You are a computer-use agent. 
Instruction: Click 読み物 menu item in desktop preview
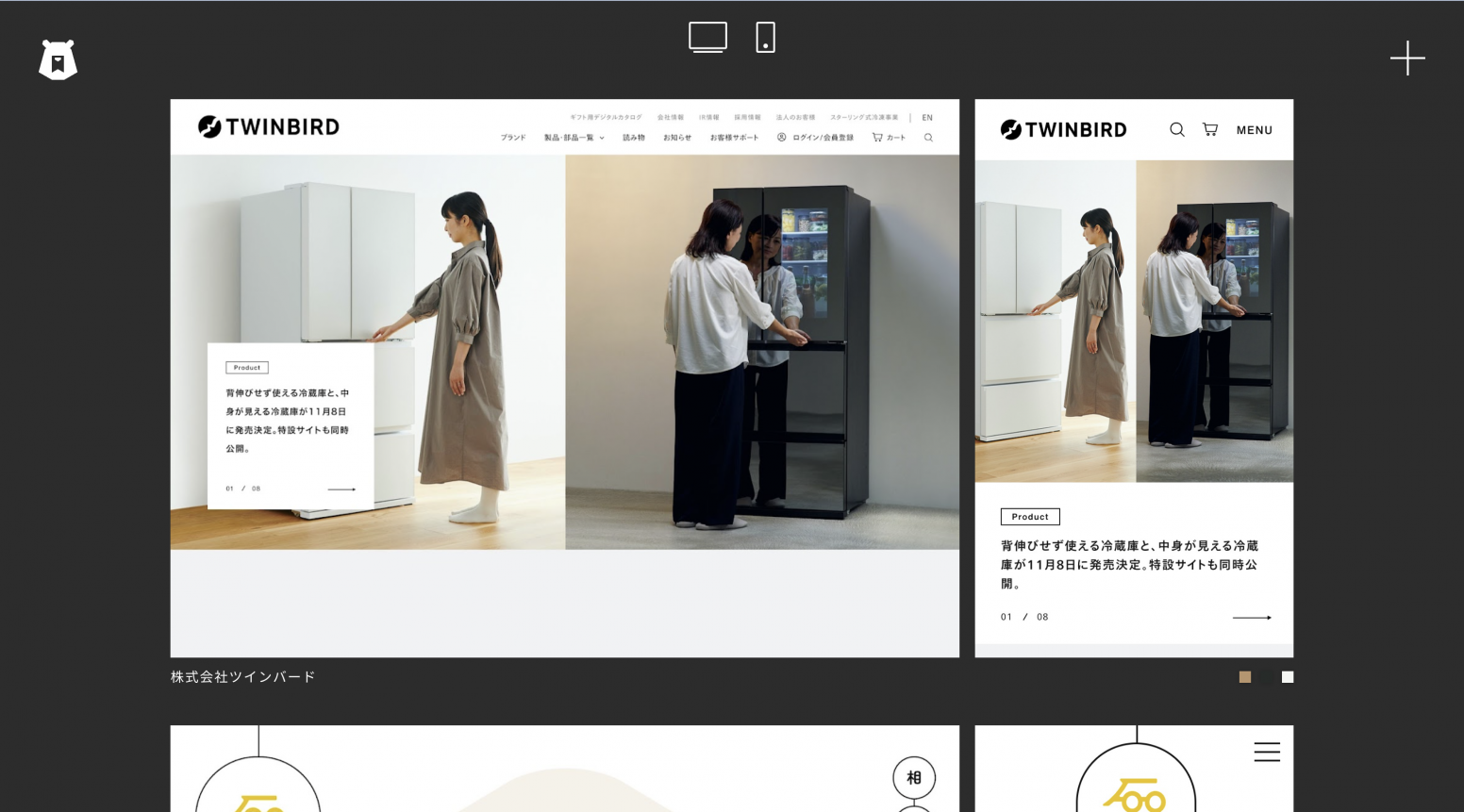tap(634, 138)
